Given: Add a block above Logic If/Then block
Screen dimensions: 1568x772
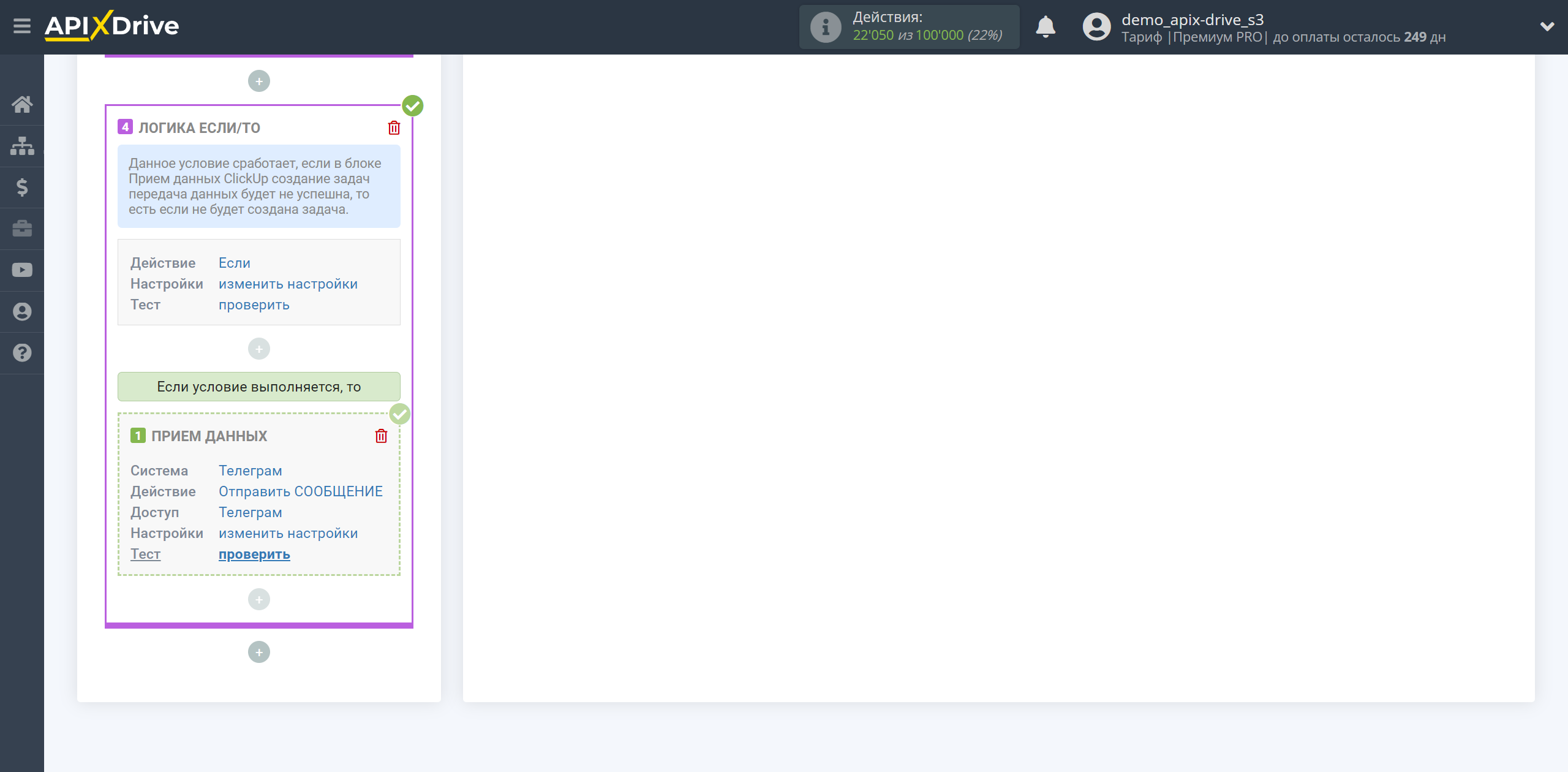Looking at the screenshot, I should click(x=259, y=81).
